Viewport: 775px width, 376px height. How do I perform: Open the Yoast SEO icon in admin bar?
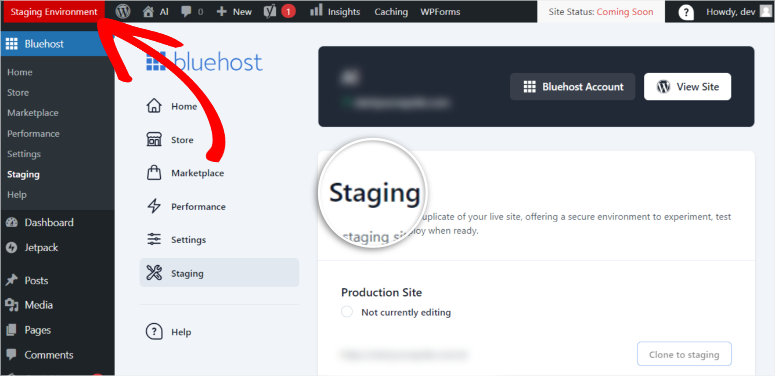pyautogui.click(x=270, y=11)
